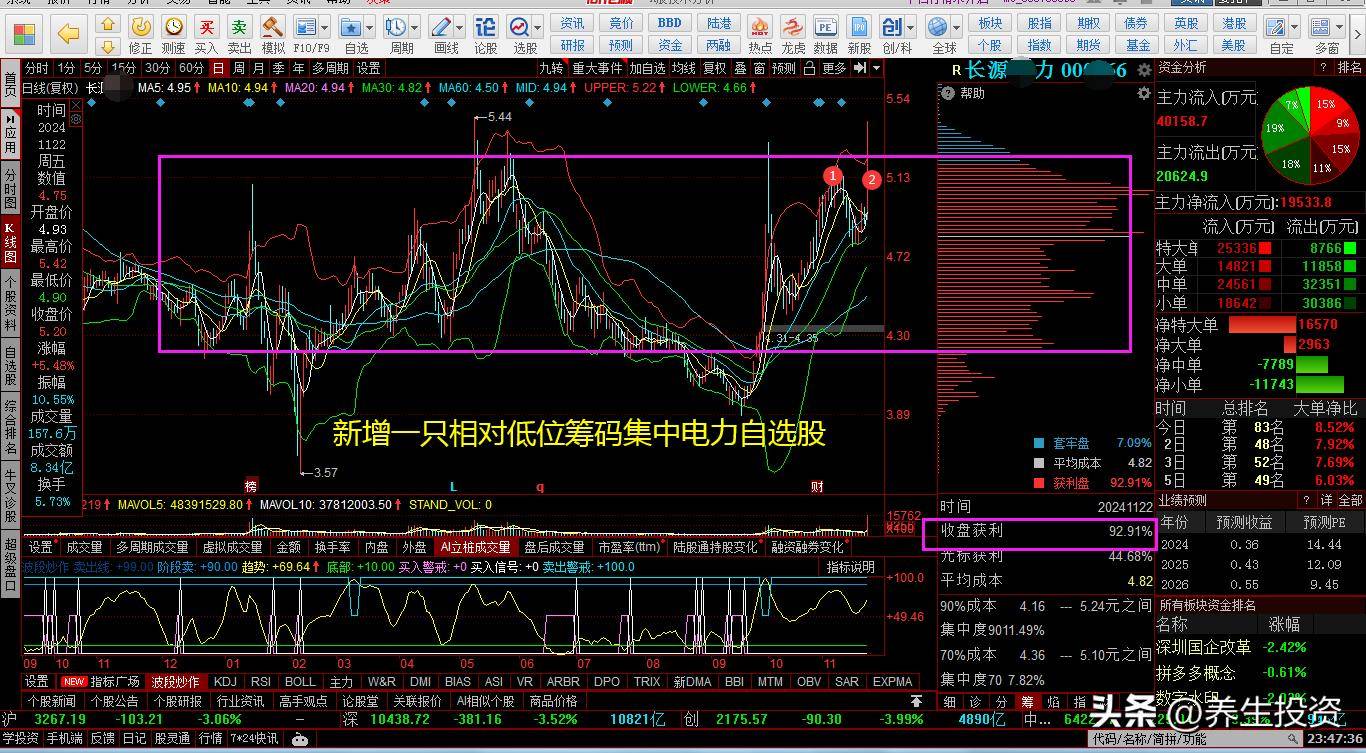
Task: Click the 买入 buy icon
Action: (206, 27)
